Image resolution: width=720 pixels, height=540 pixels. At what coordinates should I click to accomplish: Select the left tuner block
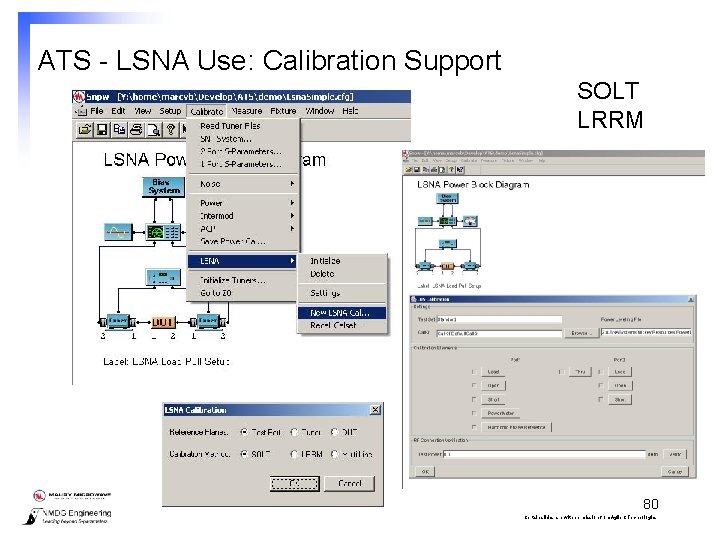(x=118, y=321)
